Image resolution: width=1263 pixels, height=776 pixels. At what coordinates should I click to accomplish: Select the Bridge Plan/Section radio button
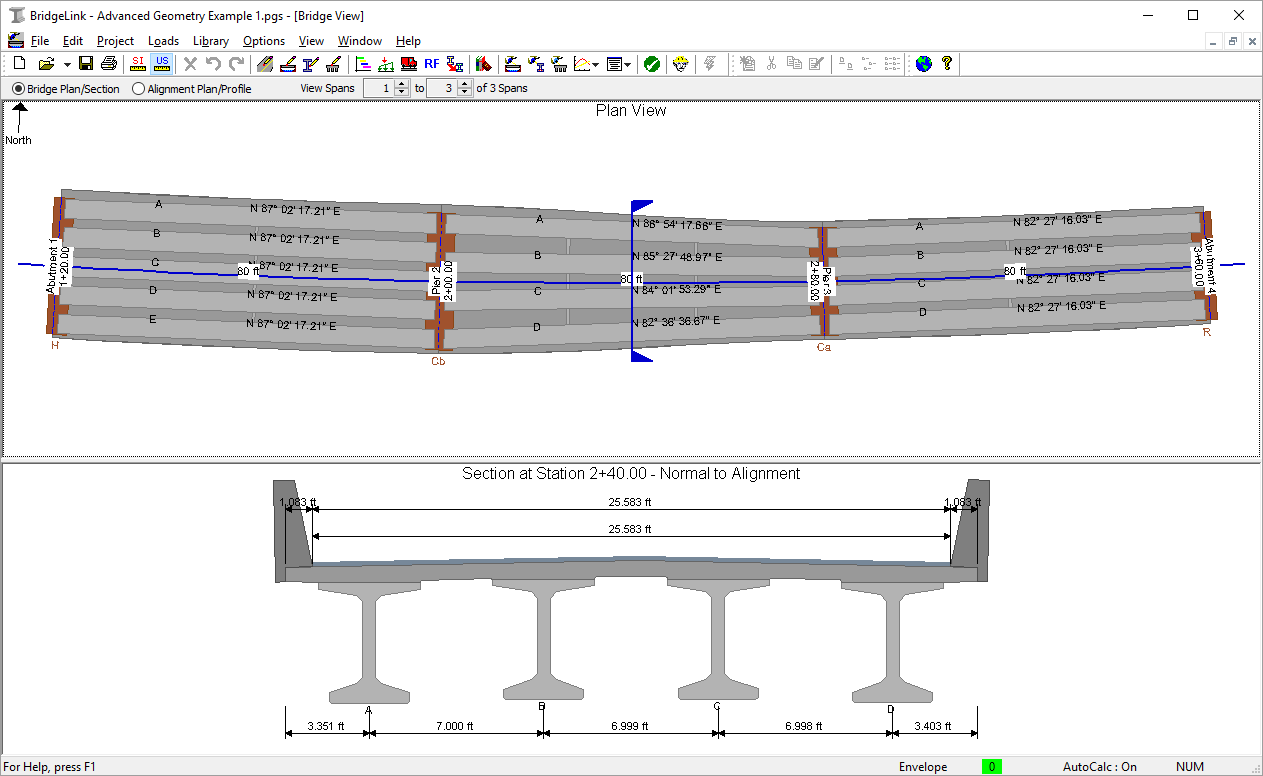[x=17, y=88]
